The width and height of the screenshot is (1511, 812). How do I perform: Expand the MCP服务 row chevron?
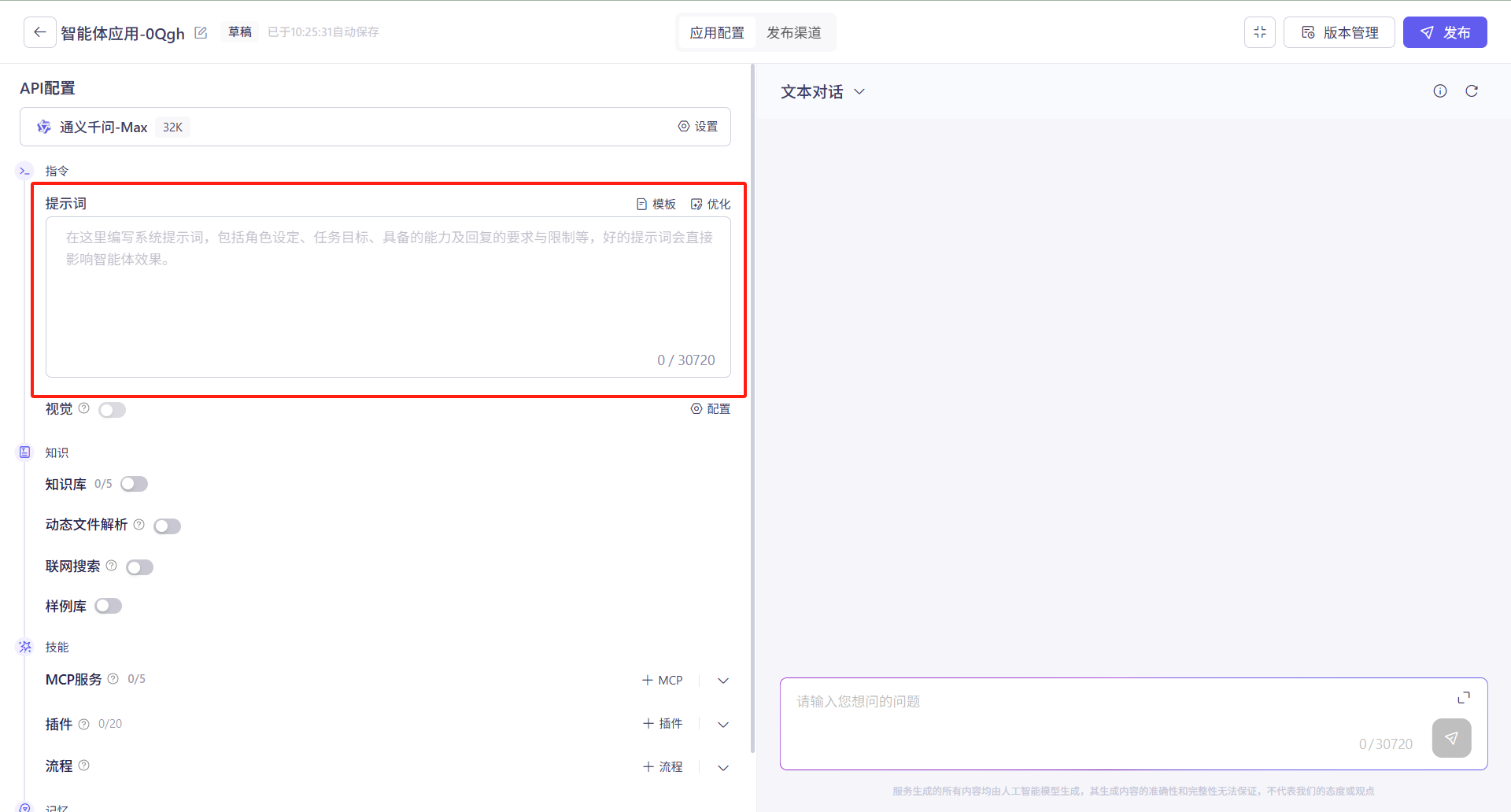[x=723, y=681]
